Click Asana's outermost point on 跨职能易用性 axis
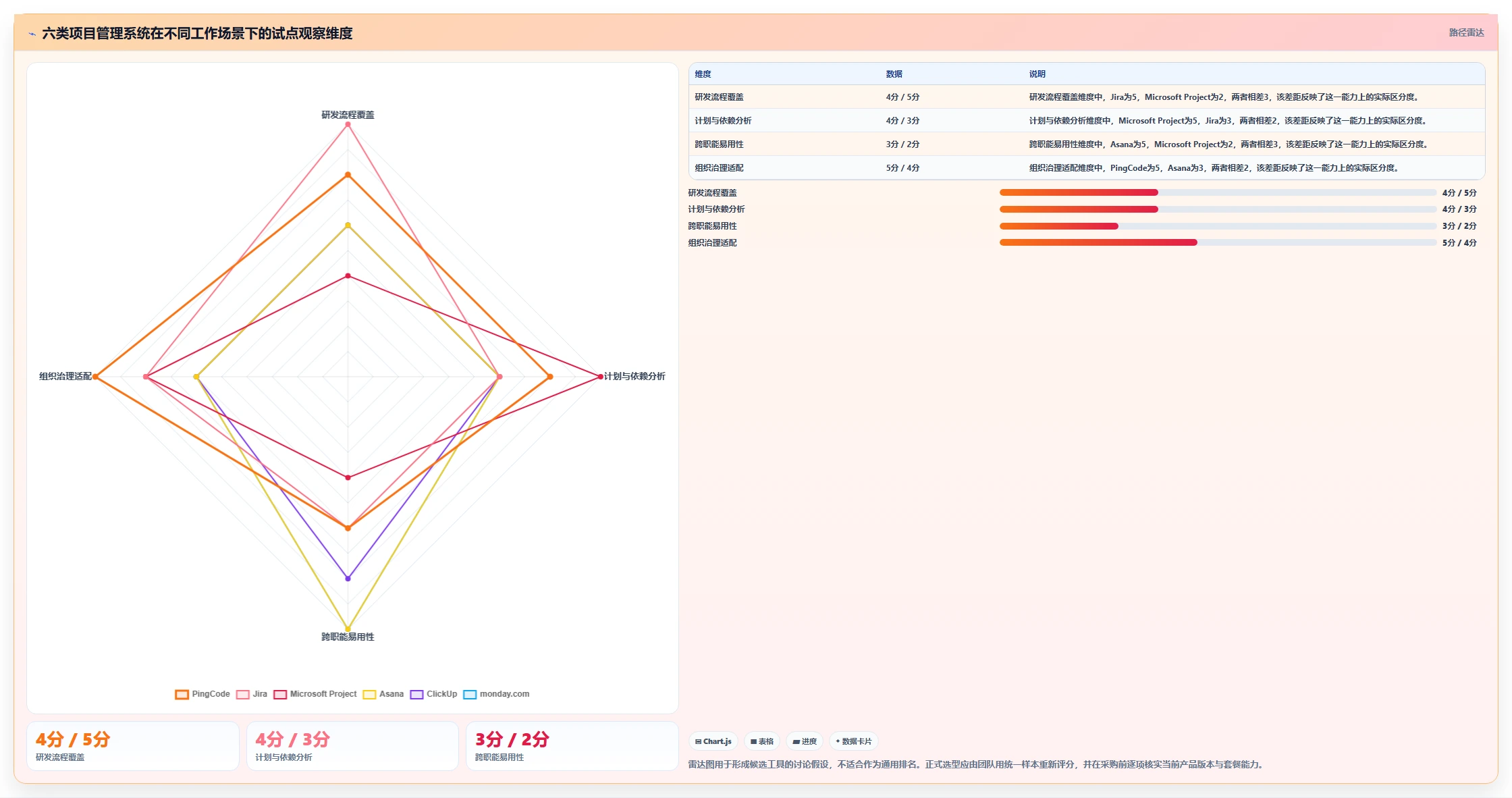Viewport: 1512px width, 798px height. coord(348,629)
